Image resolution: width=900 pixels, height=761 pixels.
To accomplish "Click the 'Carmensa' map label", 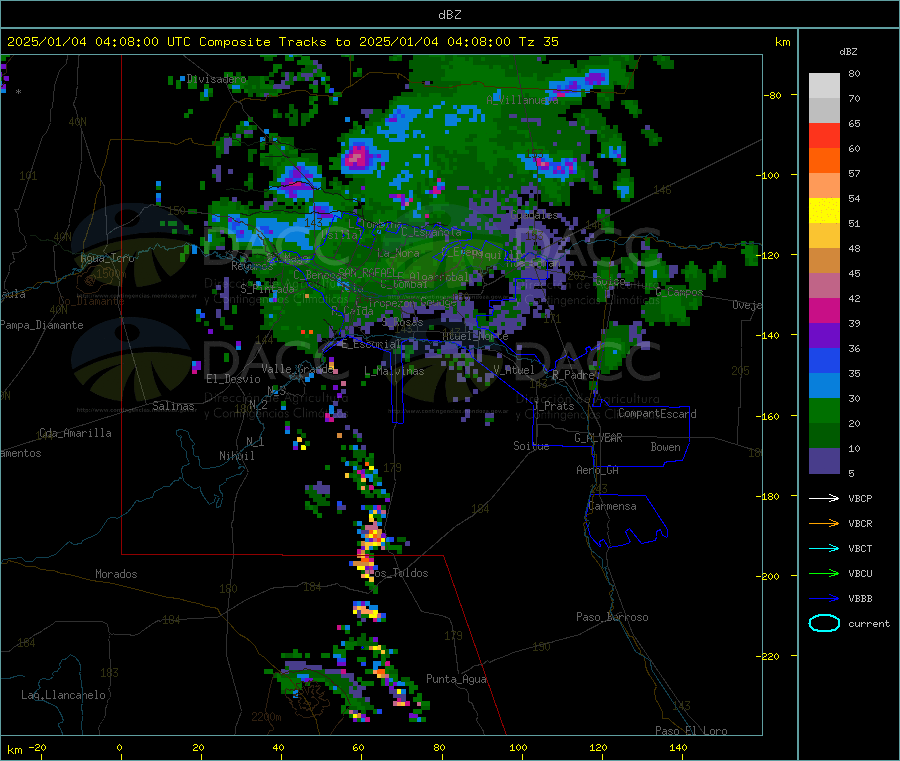I will [x=612, y=506].
